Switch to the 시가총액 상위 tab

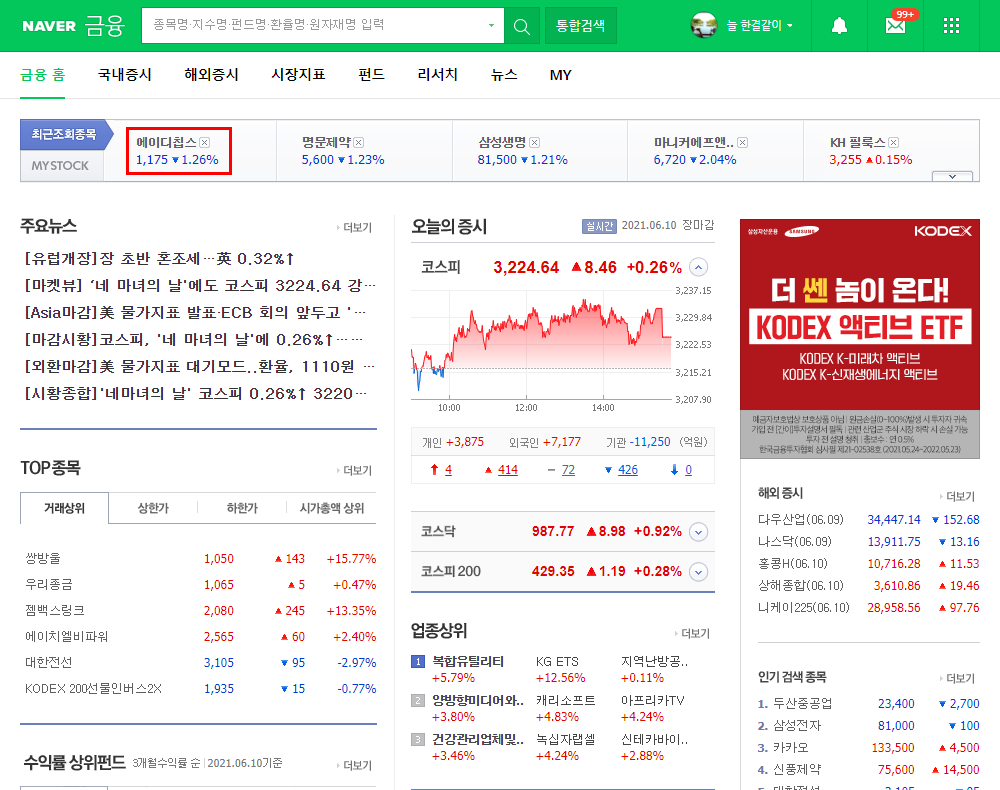point(332,508)
